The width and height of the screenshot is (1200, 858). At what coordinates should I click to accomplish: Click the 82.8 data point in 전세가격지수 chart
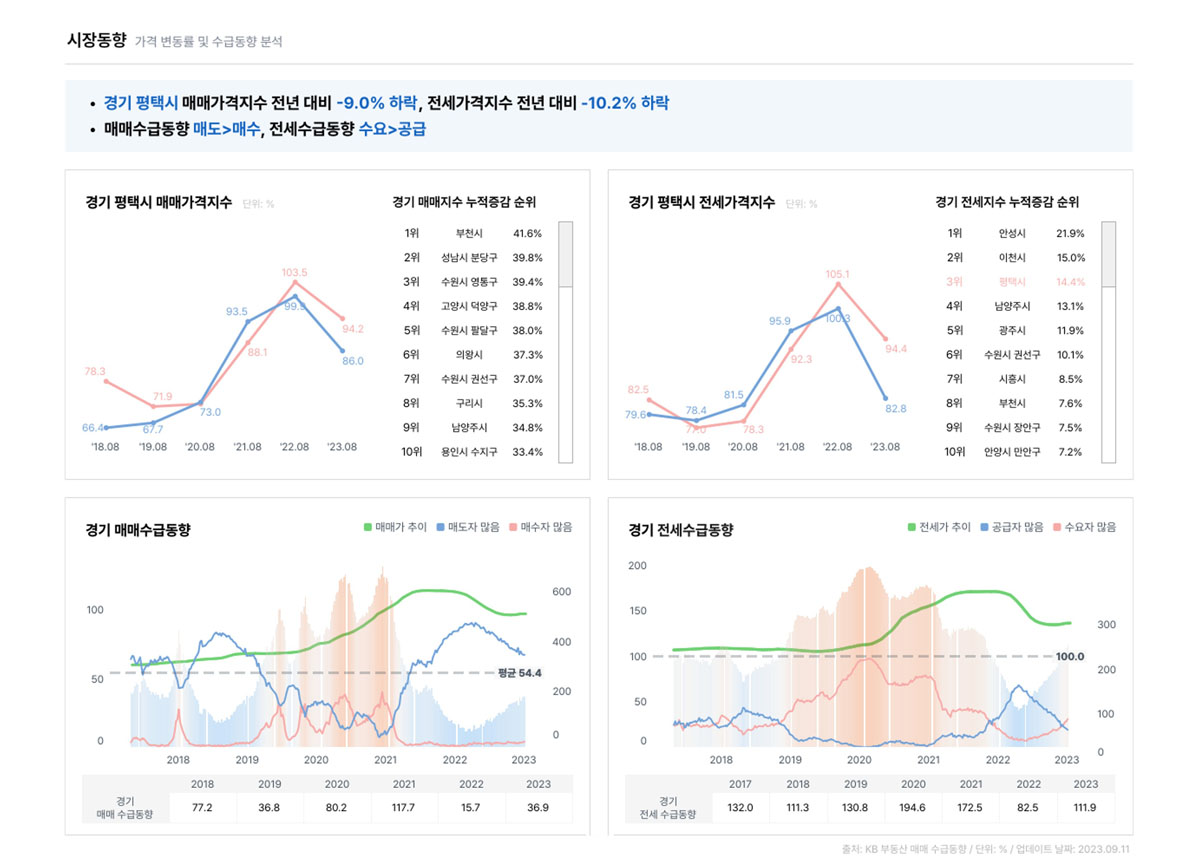click(x=885, y=397)
